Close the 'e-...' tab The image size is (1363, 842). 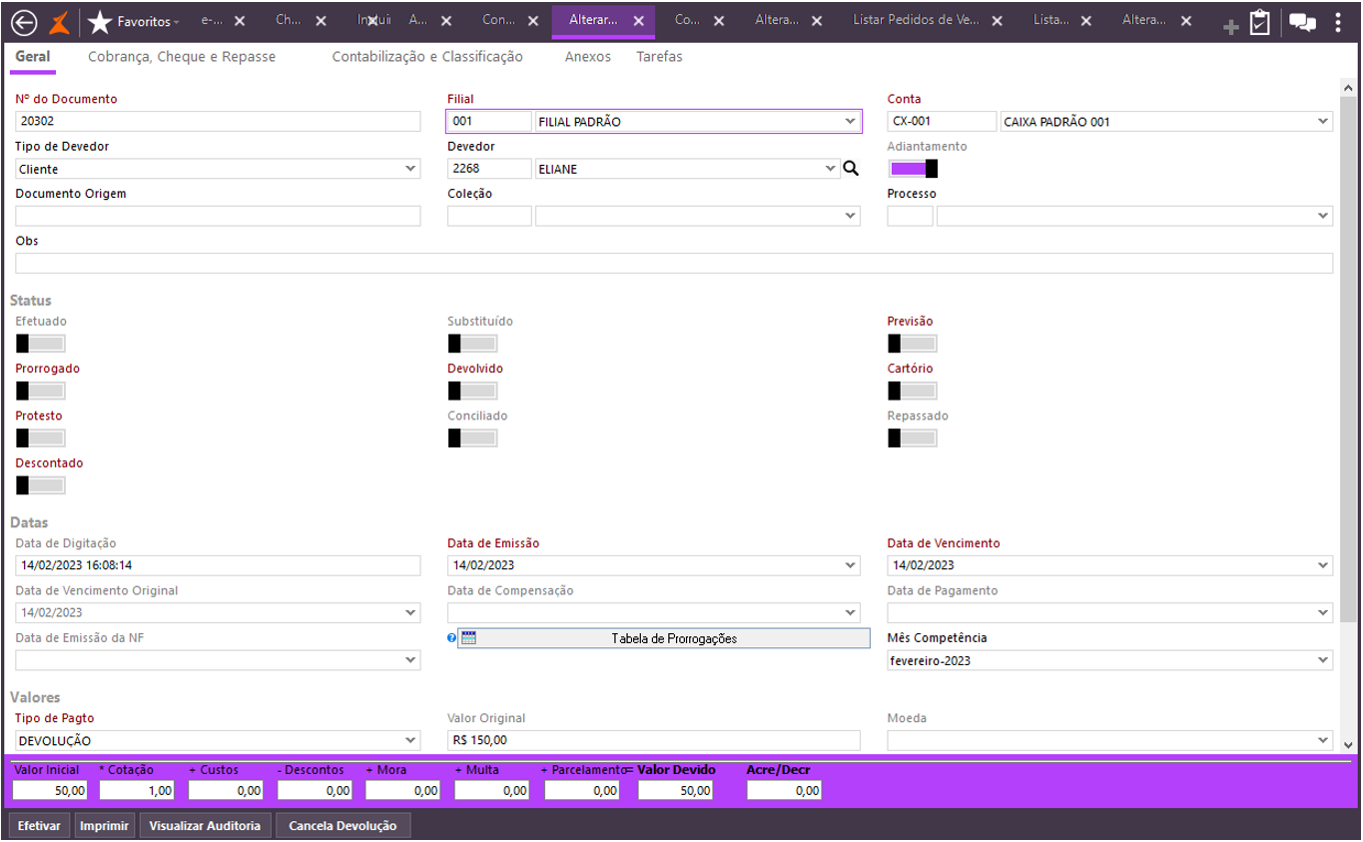240,21
